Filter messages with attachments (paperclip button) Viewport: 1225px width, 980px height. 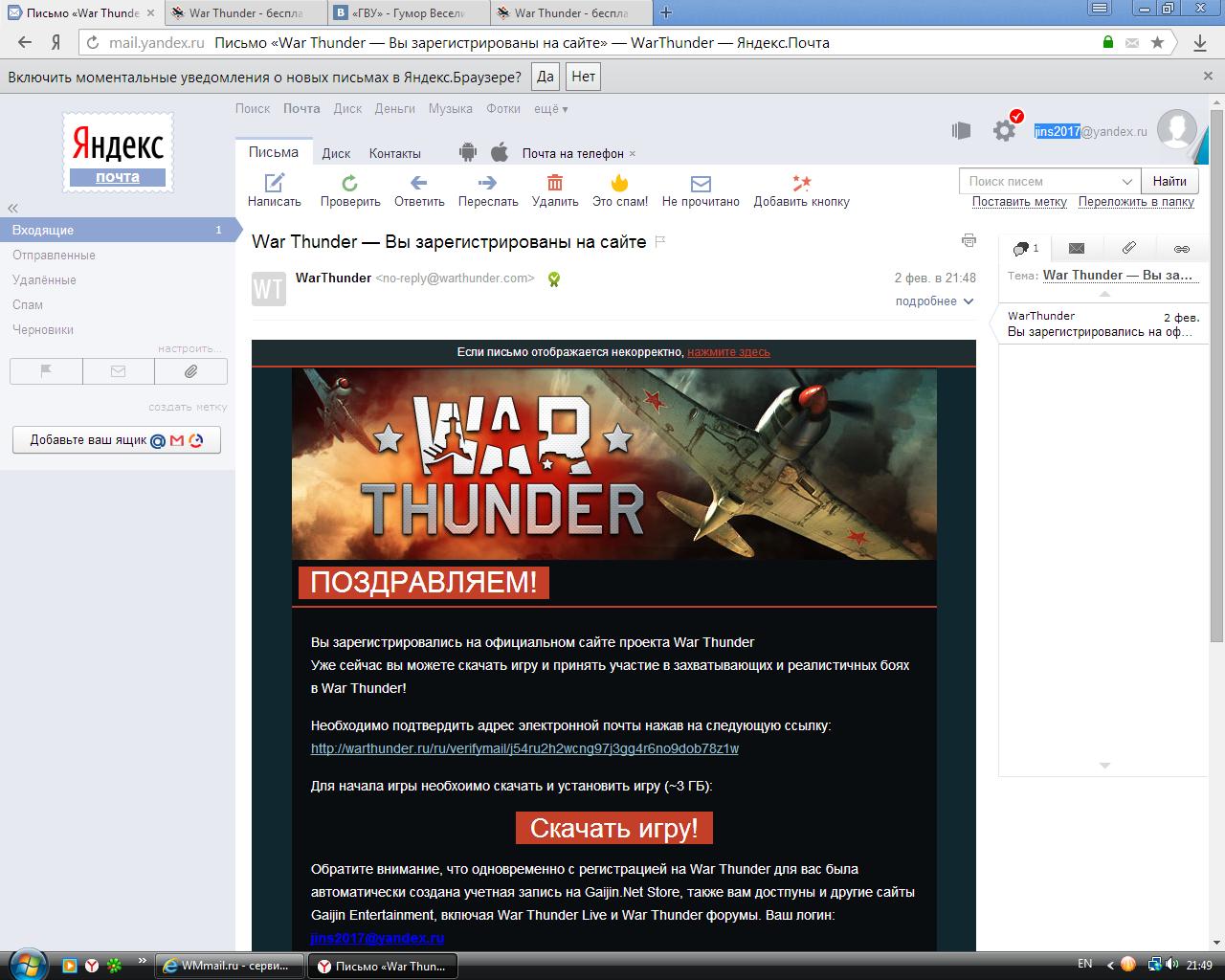click(x=190, y=371)
